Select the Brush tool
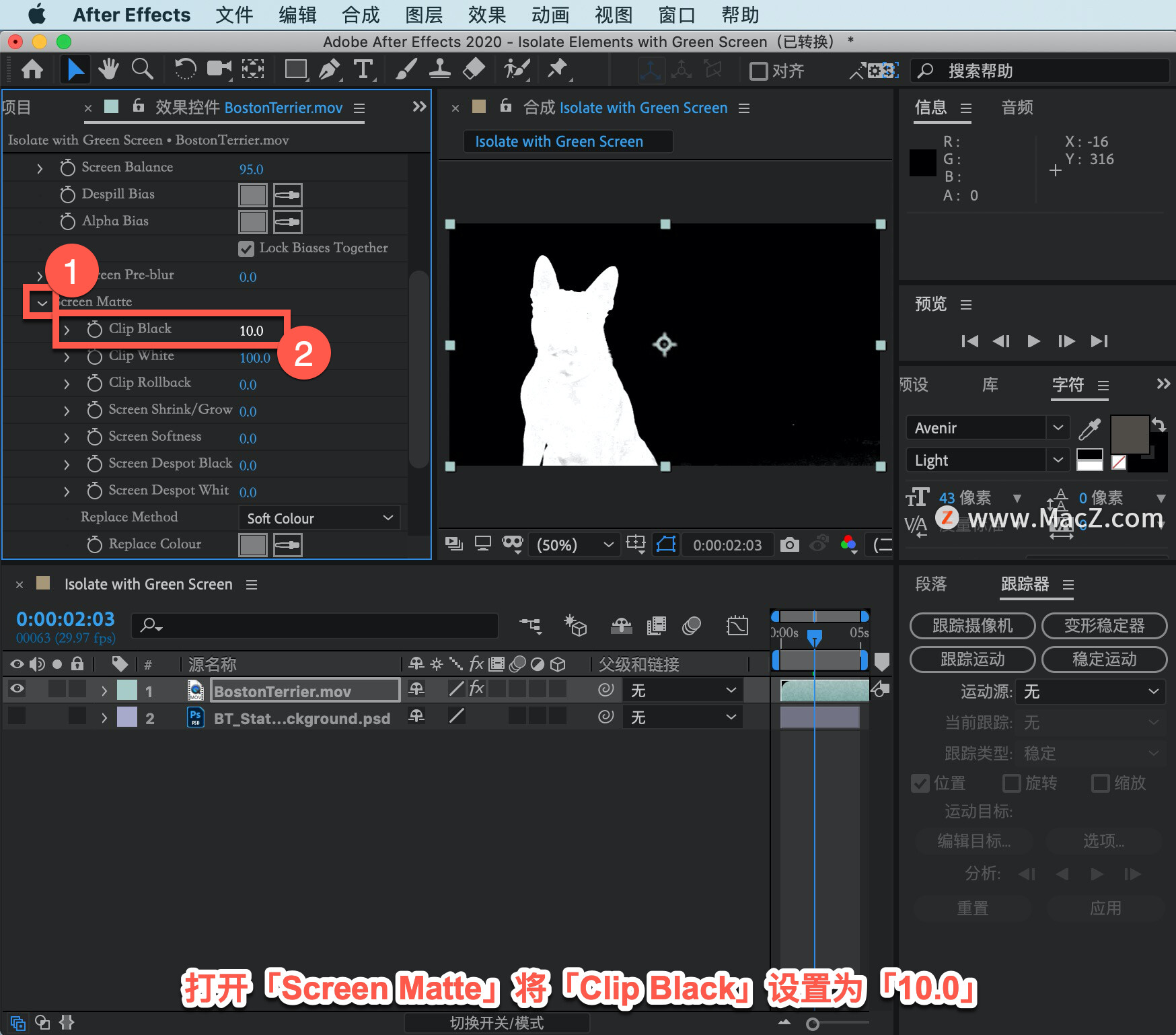This screenshot has height=1035, width=1176. pyautogui.click(x=406, y=69)
